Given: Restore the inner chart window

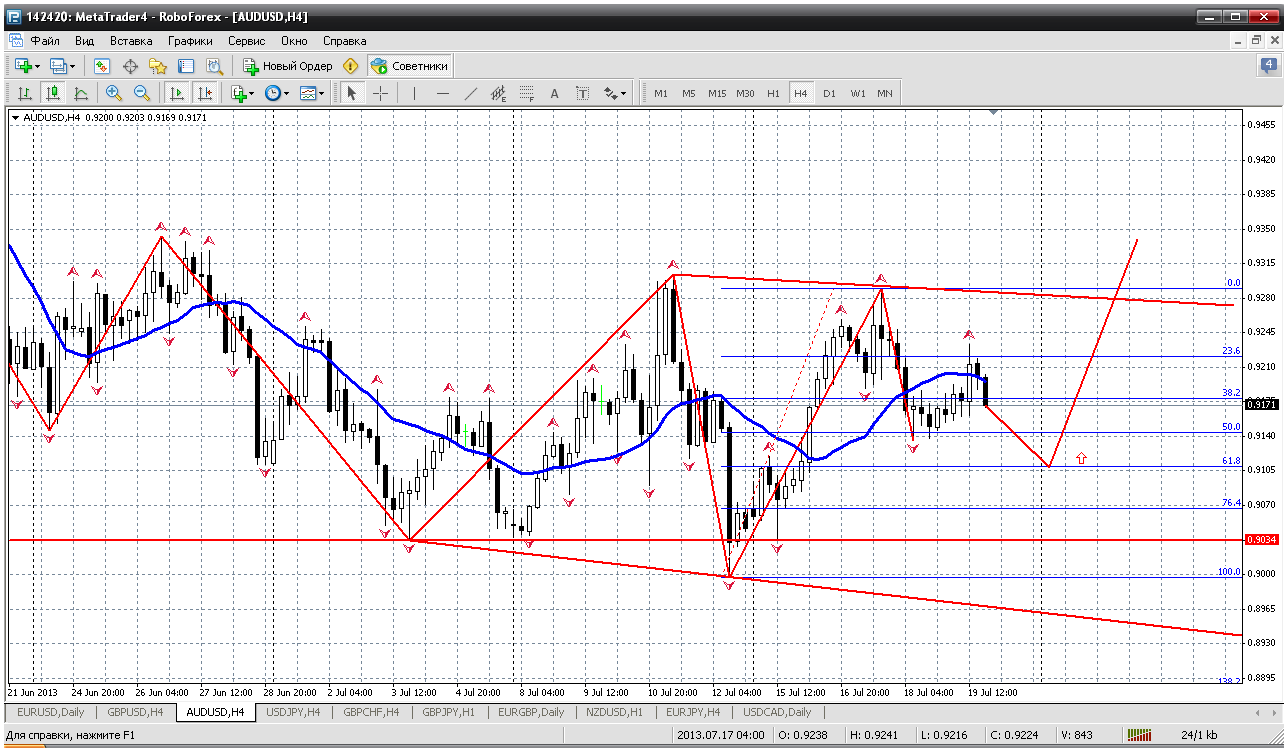Looking at the screenshot, I should click(1257, 41).
